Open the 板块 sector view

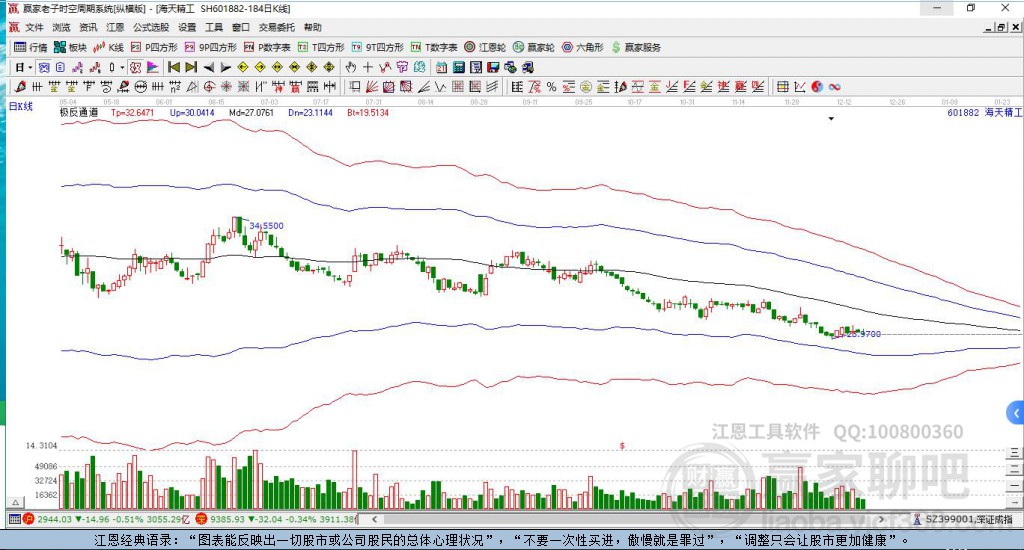pos(70,47)
